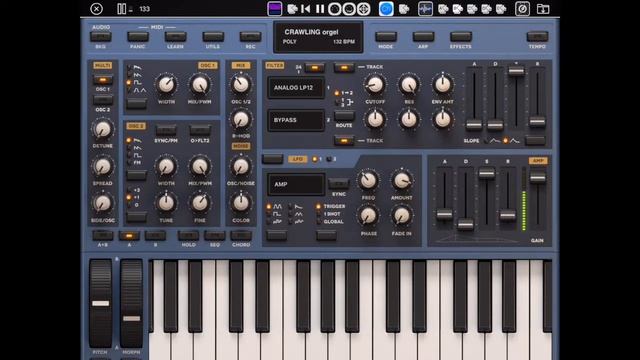Screen dimensions: 640x360
Task: Select OSC 1 sawtooth waveform LED
Action: [130, 67]
